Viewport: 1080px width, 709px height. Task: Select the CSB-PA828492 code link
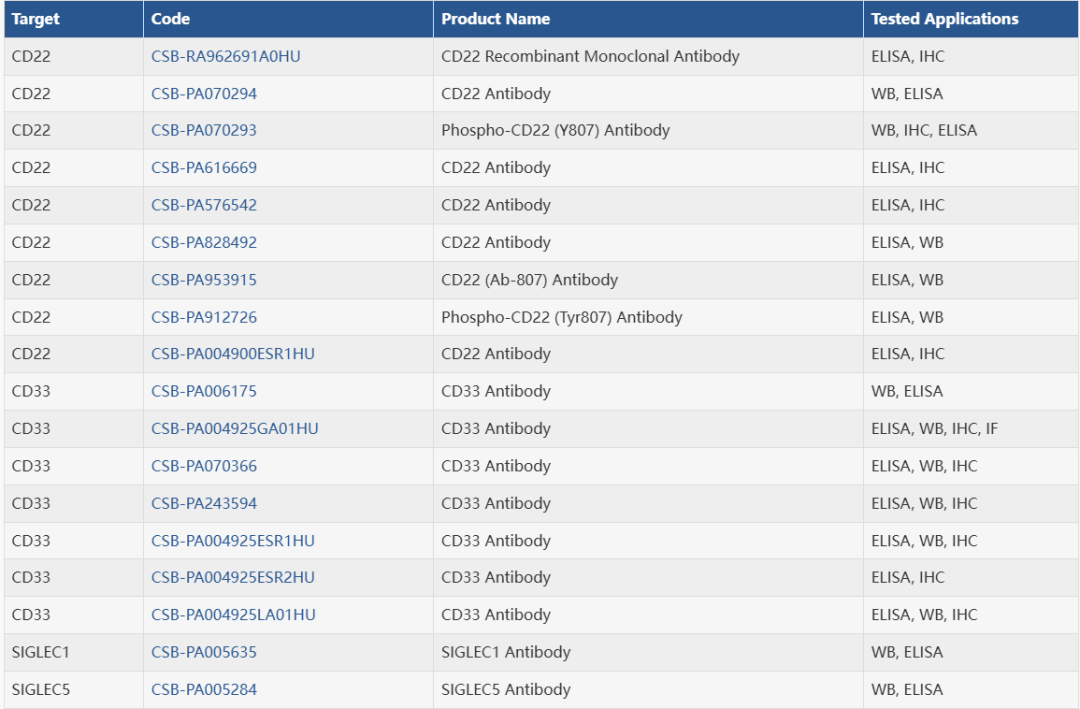[x=204, y=243]
